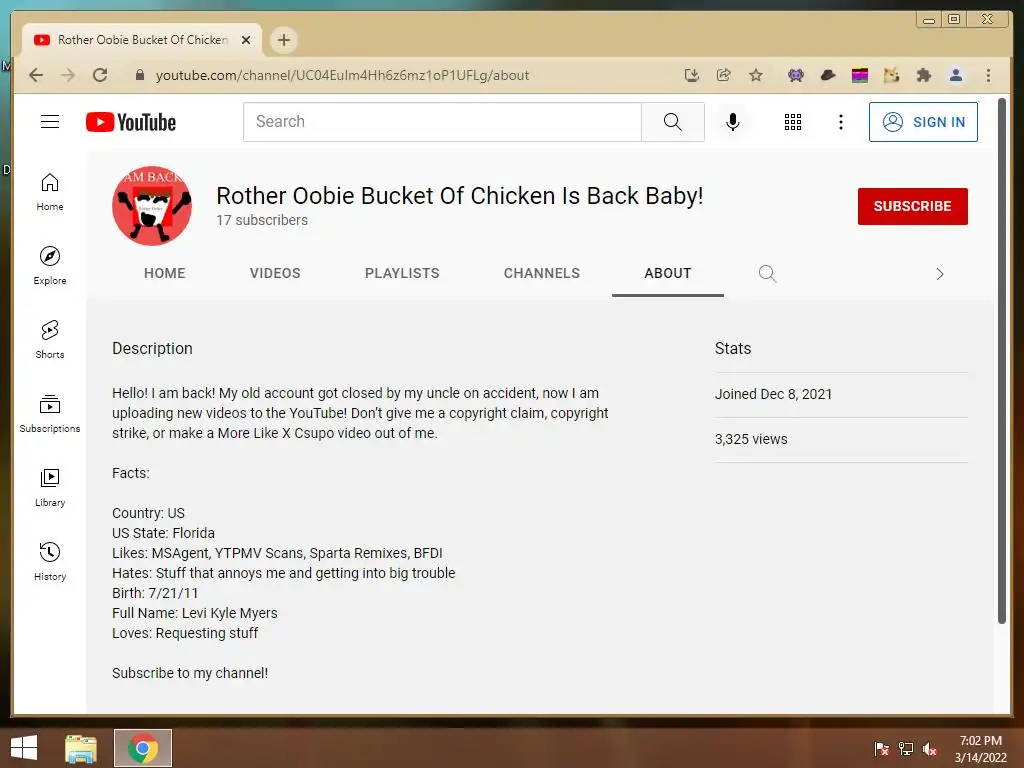
Task: Switch to the HOME channel tab
Action: (x=165, y=274)
